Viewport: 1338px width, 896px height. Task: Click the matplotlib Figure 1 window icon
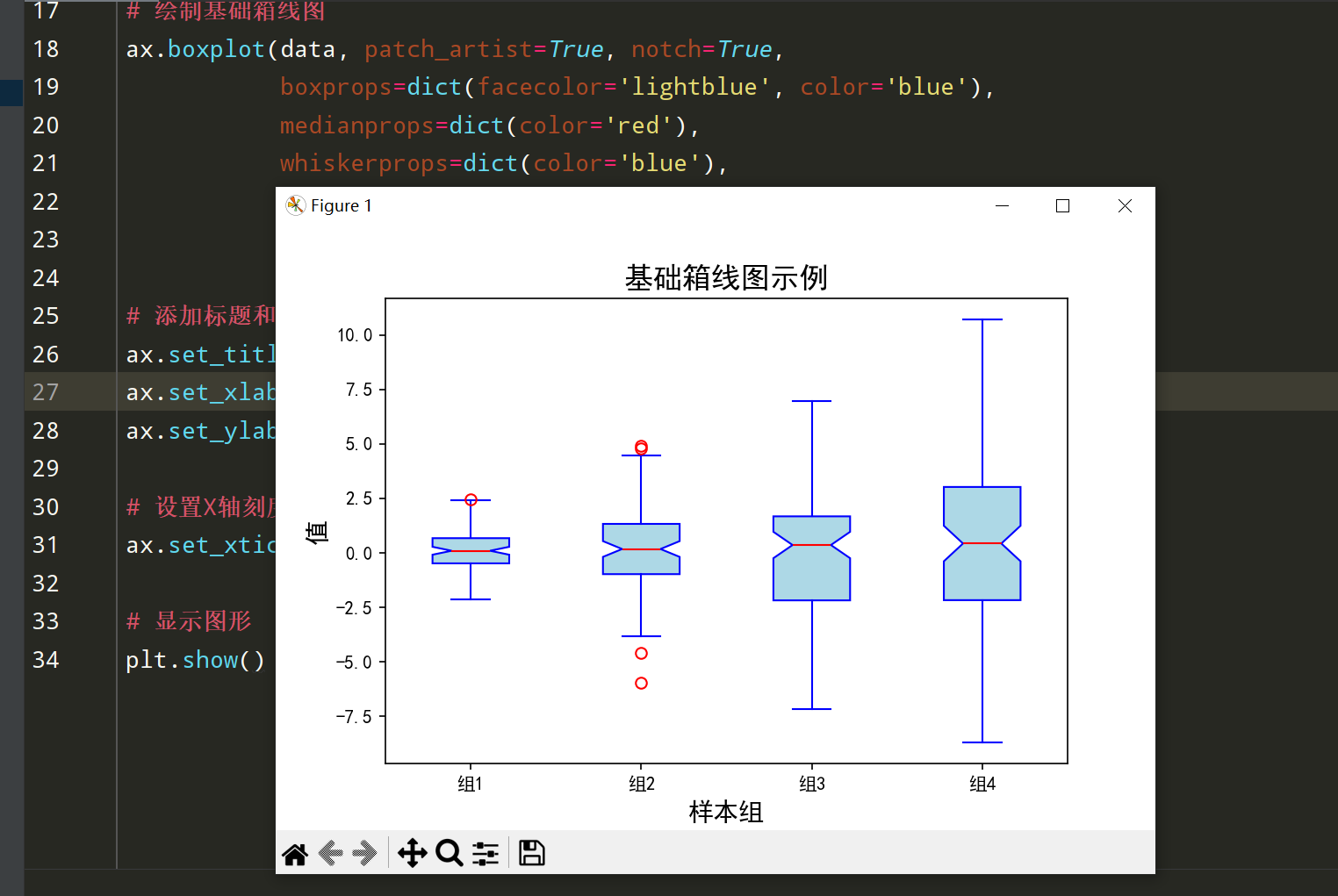pos(296,205)
